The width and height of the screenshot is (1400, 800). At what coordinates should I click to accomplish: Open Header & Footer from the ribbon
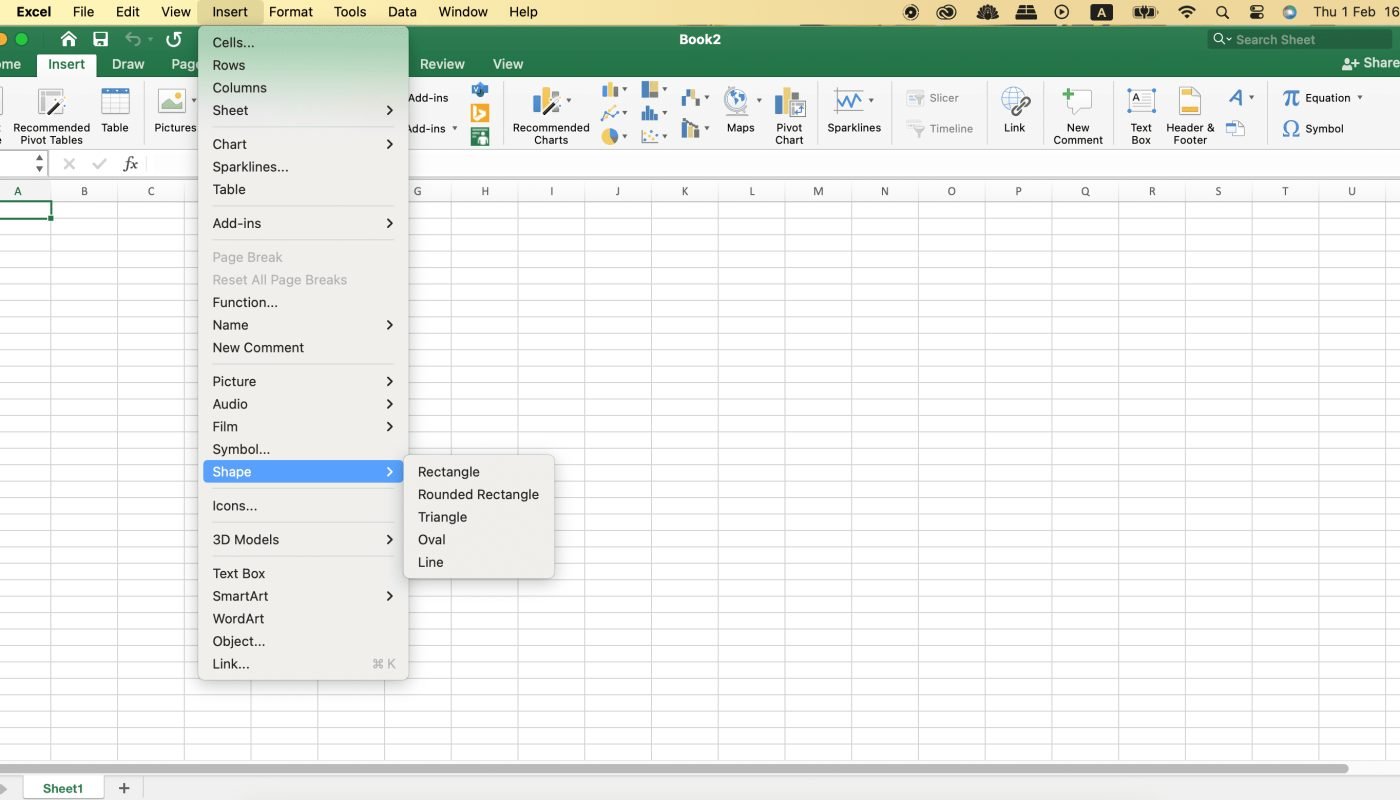point(1189,103)
